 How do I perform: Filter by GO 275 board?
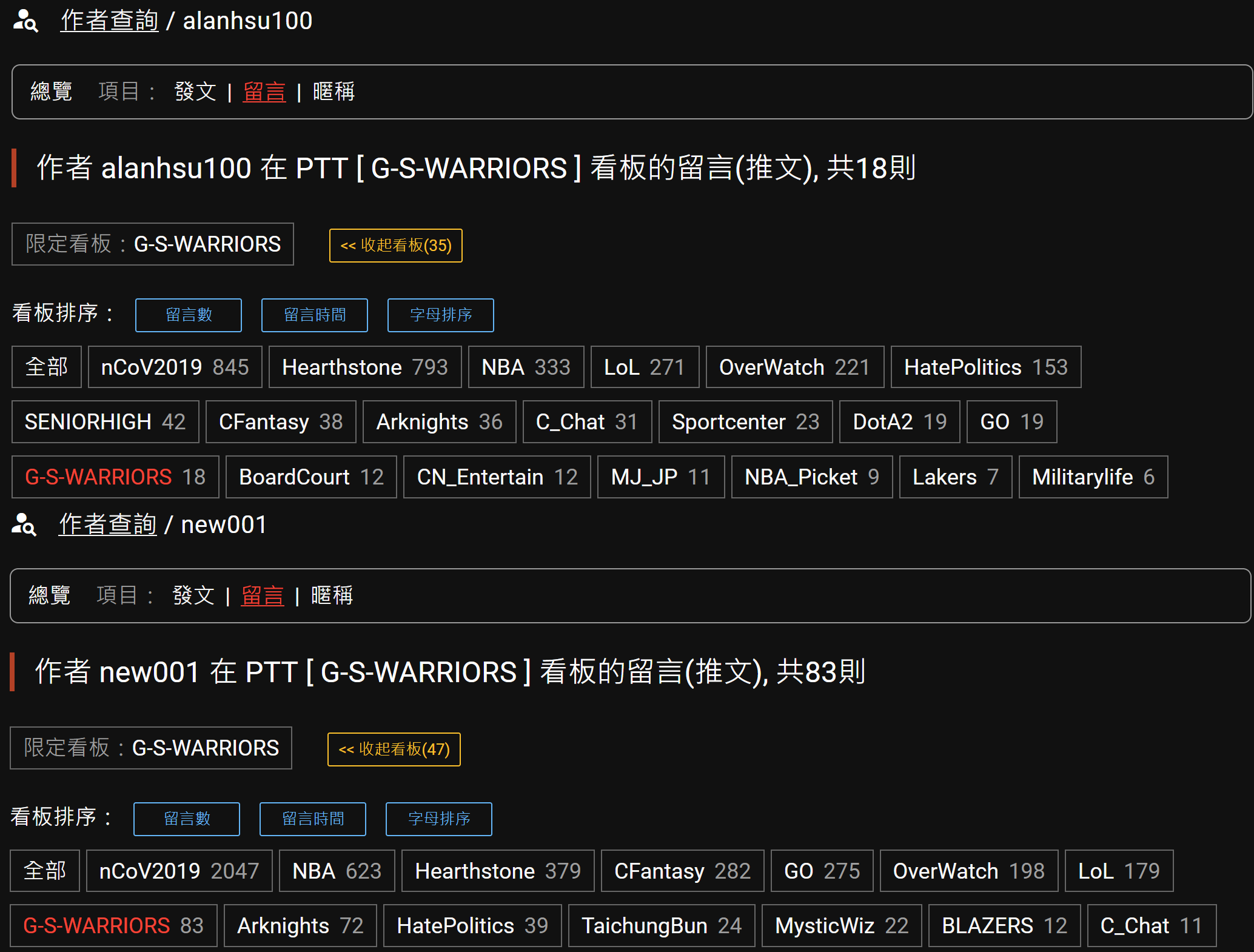point(822,871)
